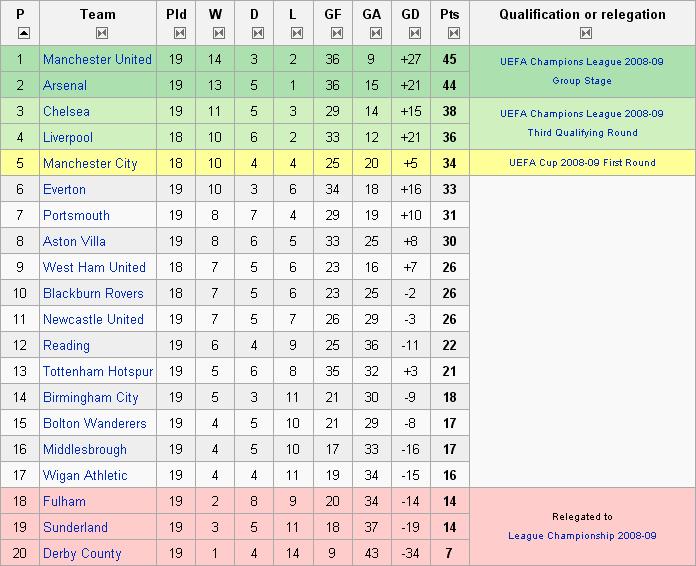696x566 pixels.
Task: Sort by goals for GF icon
Action: (337, 33)
